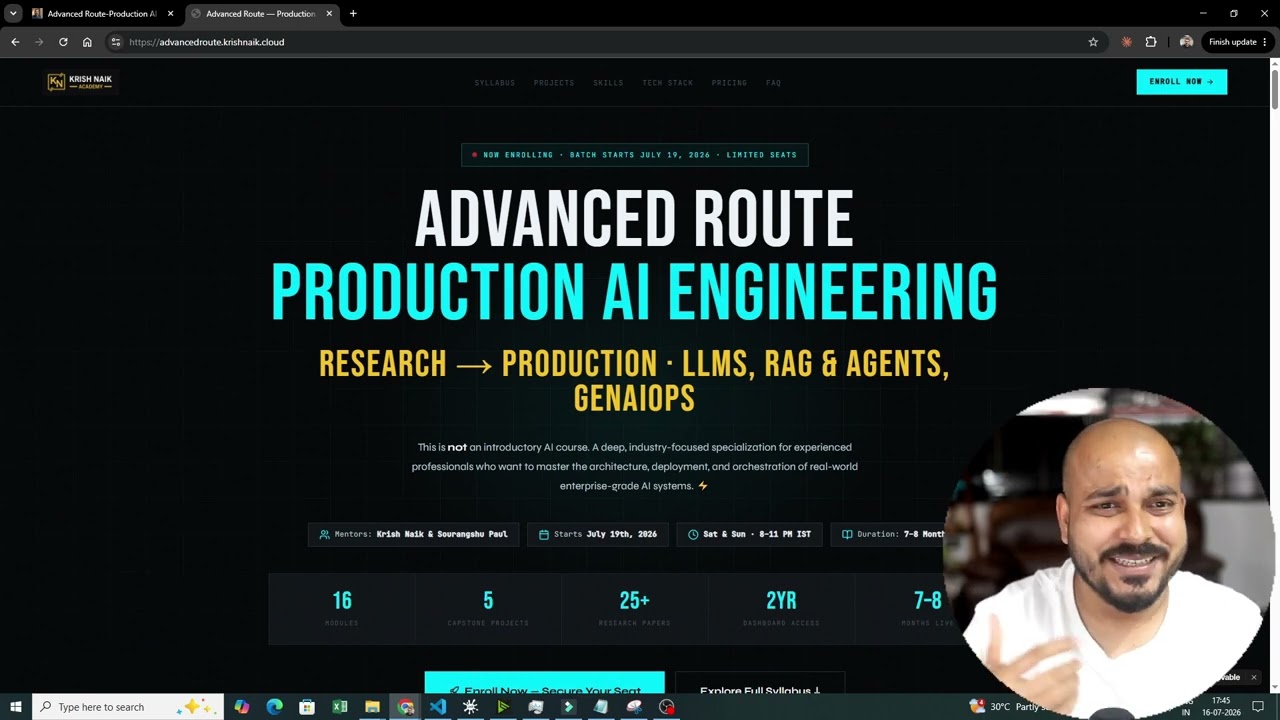The image size is (1280, 720).
Task: Select the second Advanced Route — Production tab
Action: 260,14
